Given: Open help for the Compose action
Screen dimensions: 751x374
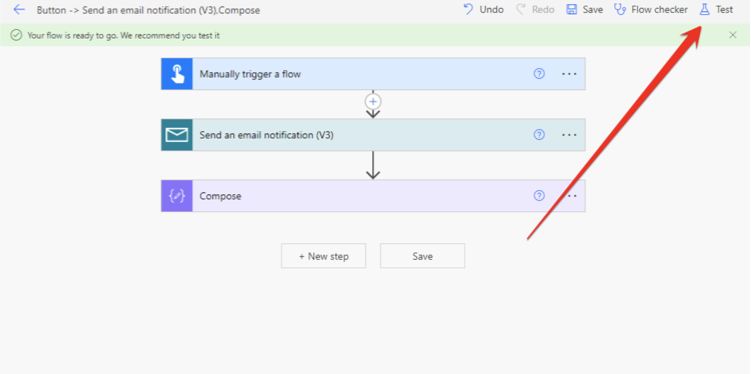Looking at the screenshot, I should coord(539,195).
